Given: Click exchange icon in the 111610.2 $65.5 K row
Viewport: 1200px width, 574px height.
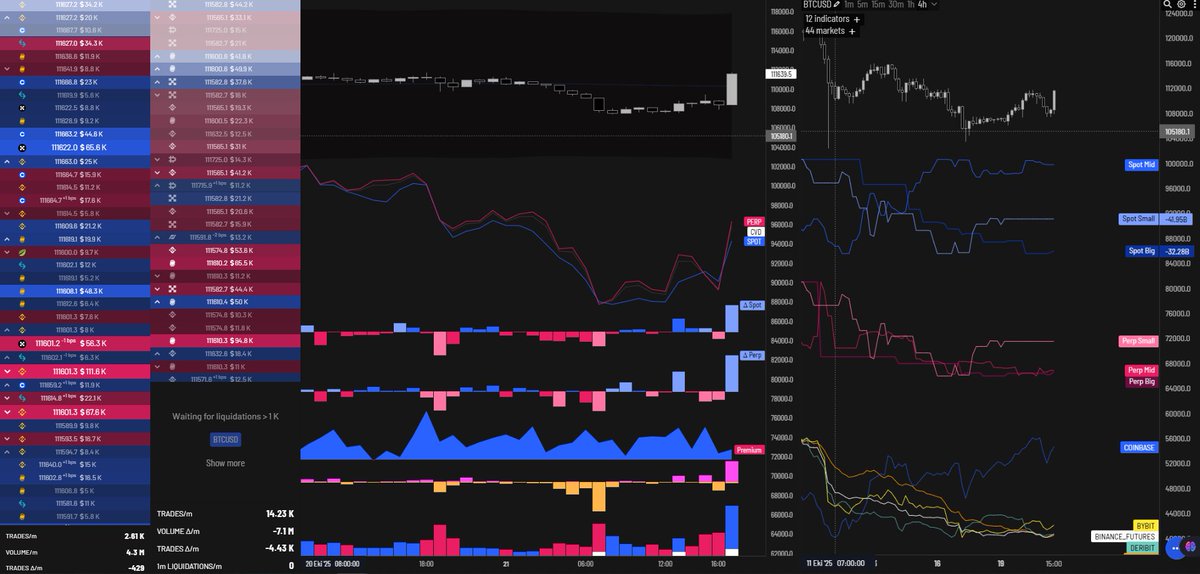Looking at the screenshot, I should [172, 263].
